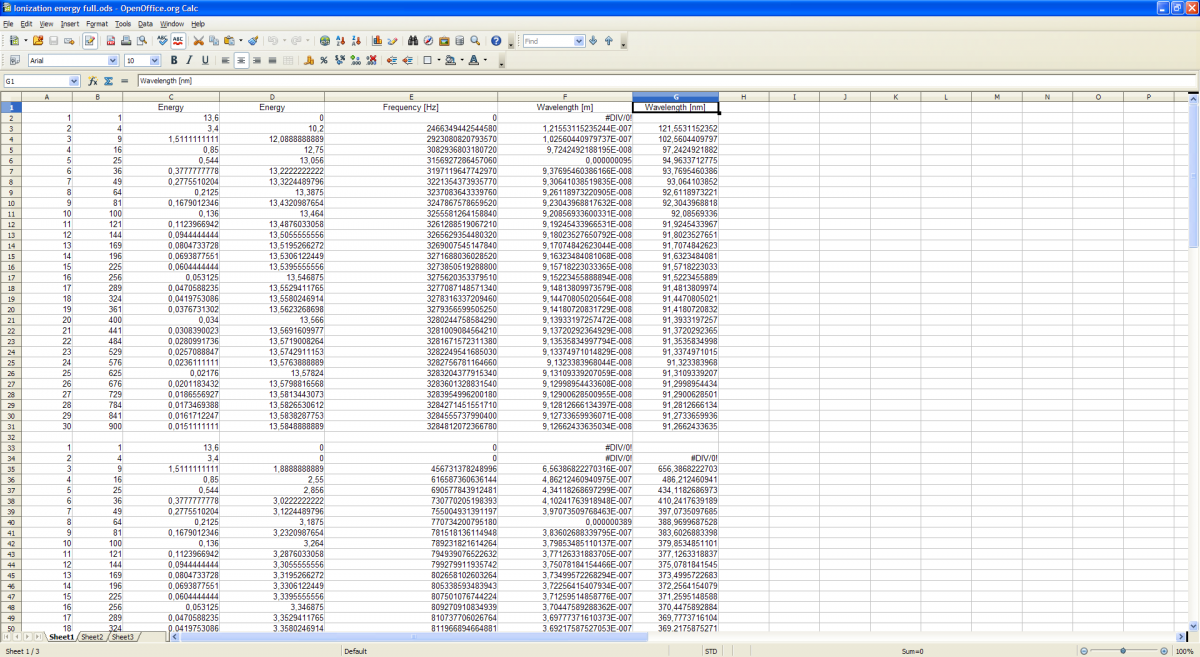Viewport: 1200px width, 657px height.
Task: Open Find & Replace binoculars icon
Action: 413,41
